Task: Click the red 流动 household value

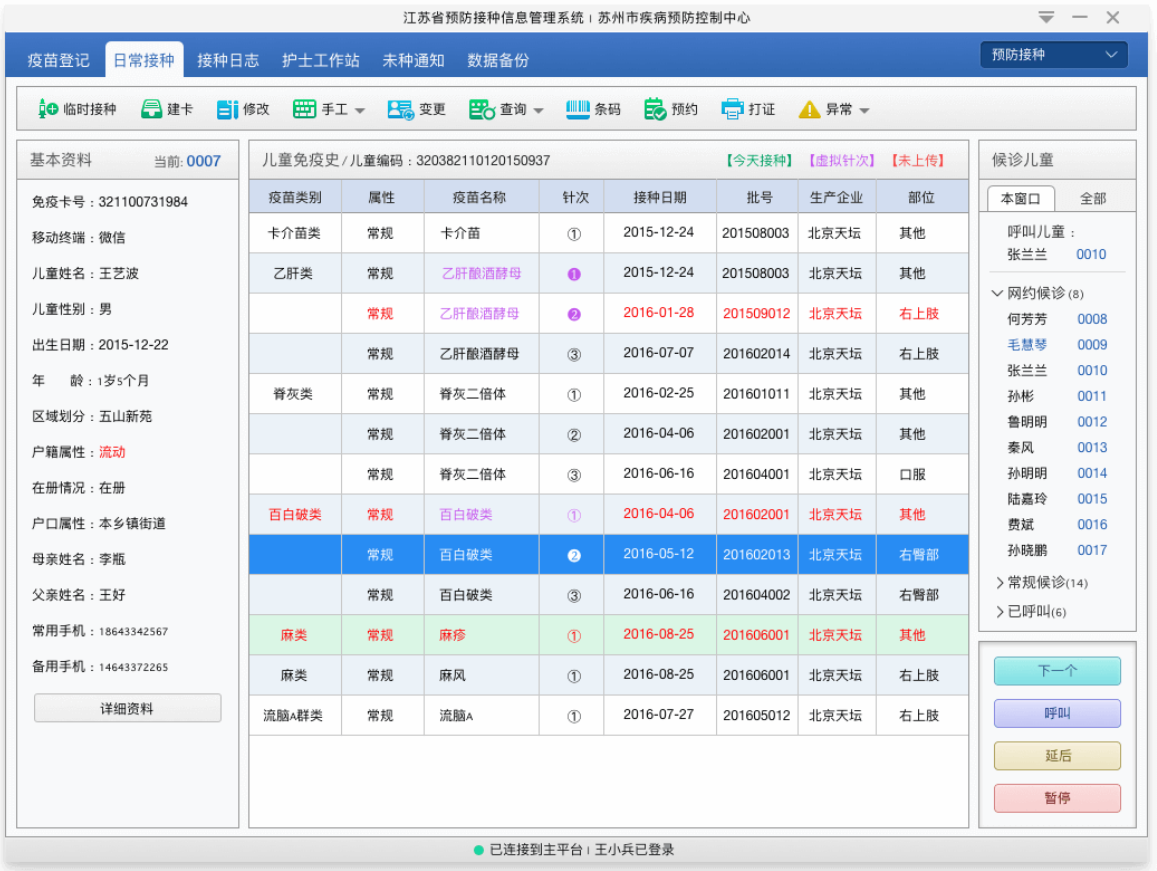Action: (x=112, y=452)
